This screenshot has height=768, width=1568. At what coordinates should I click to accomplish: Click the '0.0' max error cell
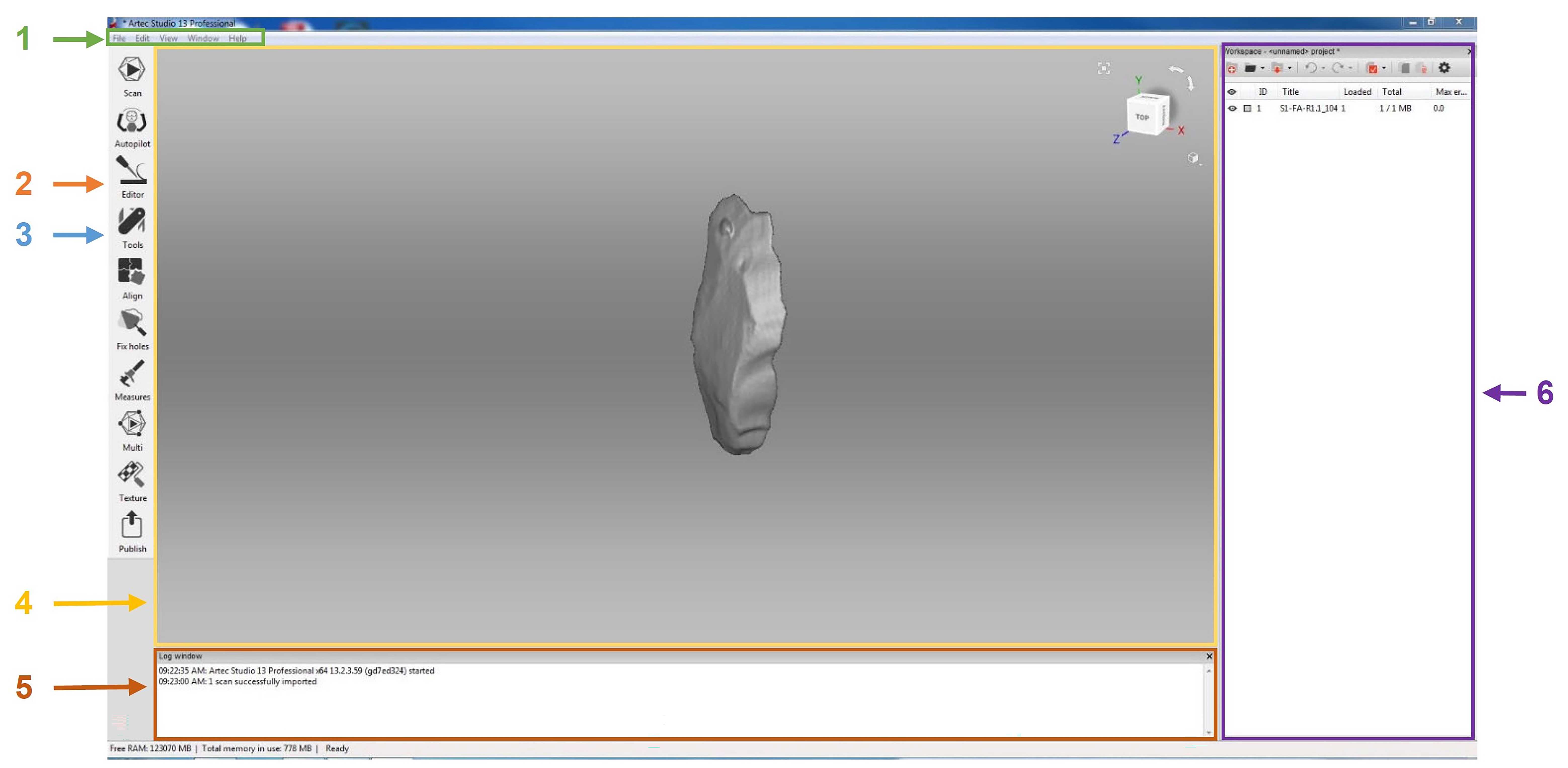(1438, 108)
